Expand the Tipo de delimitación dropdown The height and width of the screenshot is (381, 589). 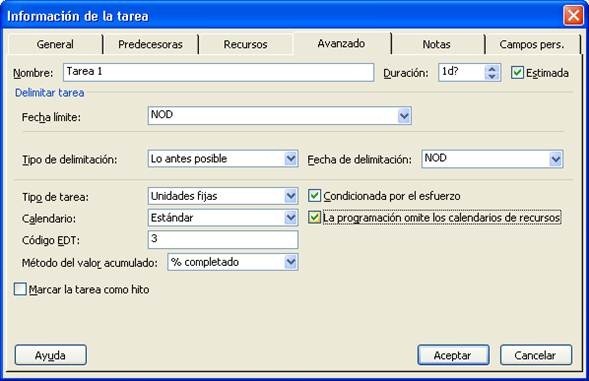point(291,159)
